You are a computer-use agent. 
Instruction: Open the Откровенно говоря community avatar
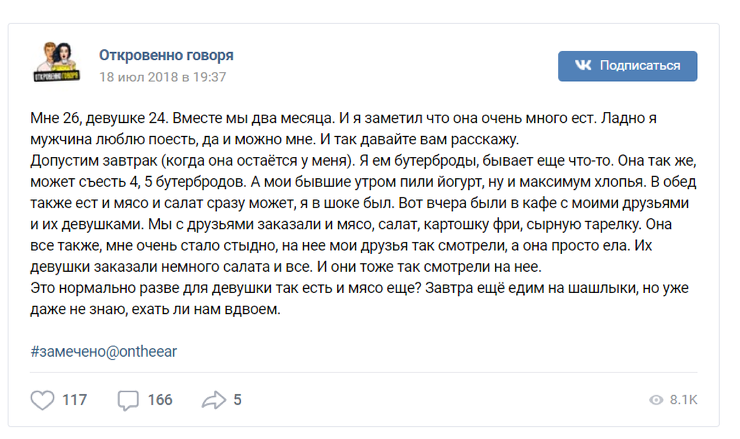(x=57, y=62)
